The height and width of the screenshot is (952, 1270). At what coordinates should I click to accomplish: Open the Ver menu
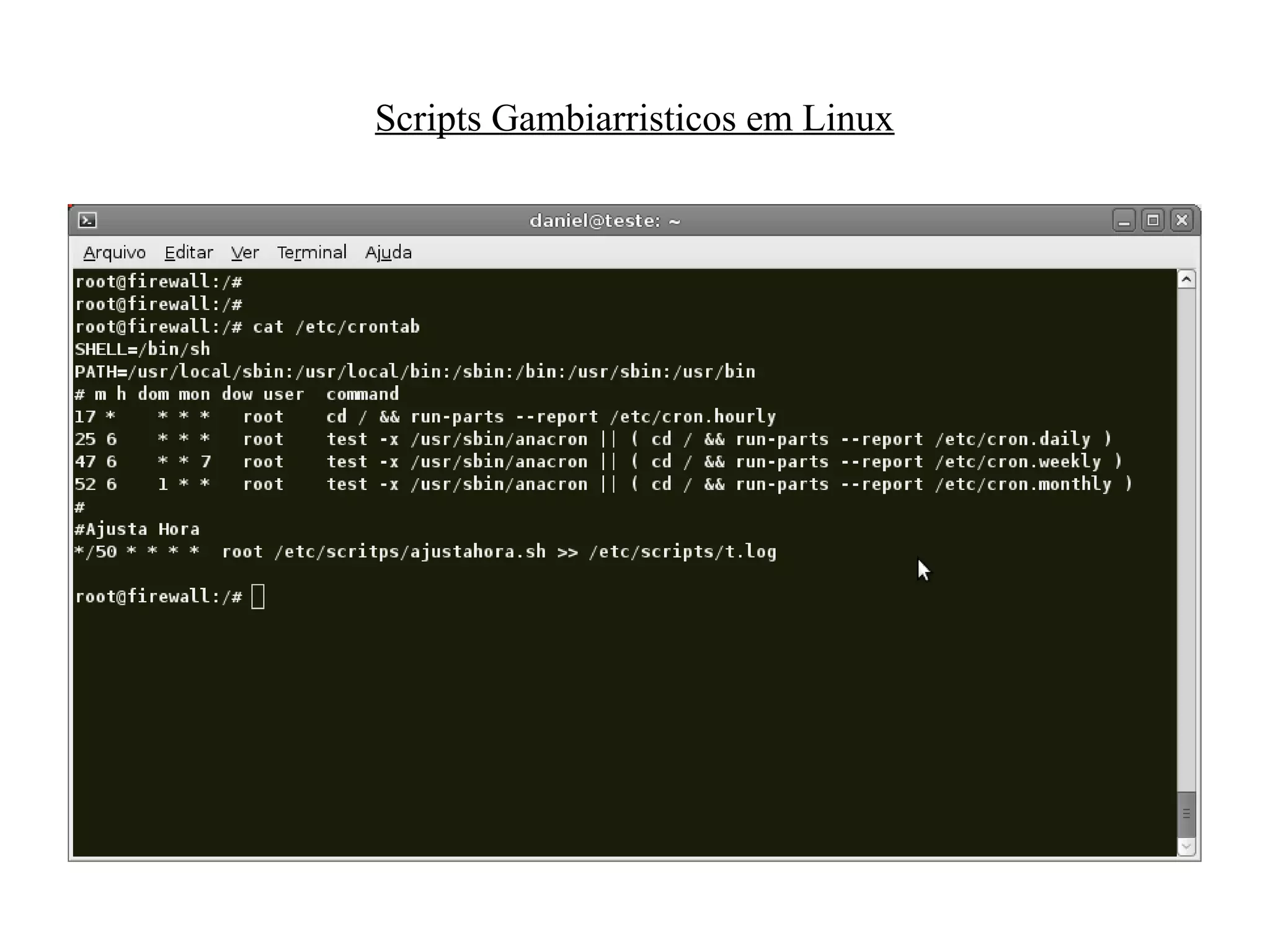tap(245, 252)
